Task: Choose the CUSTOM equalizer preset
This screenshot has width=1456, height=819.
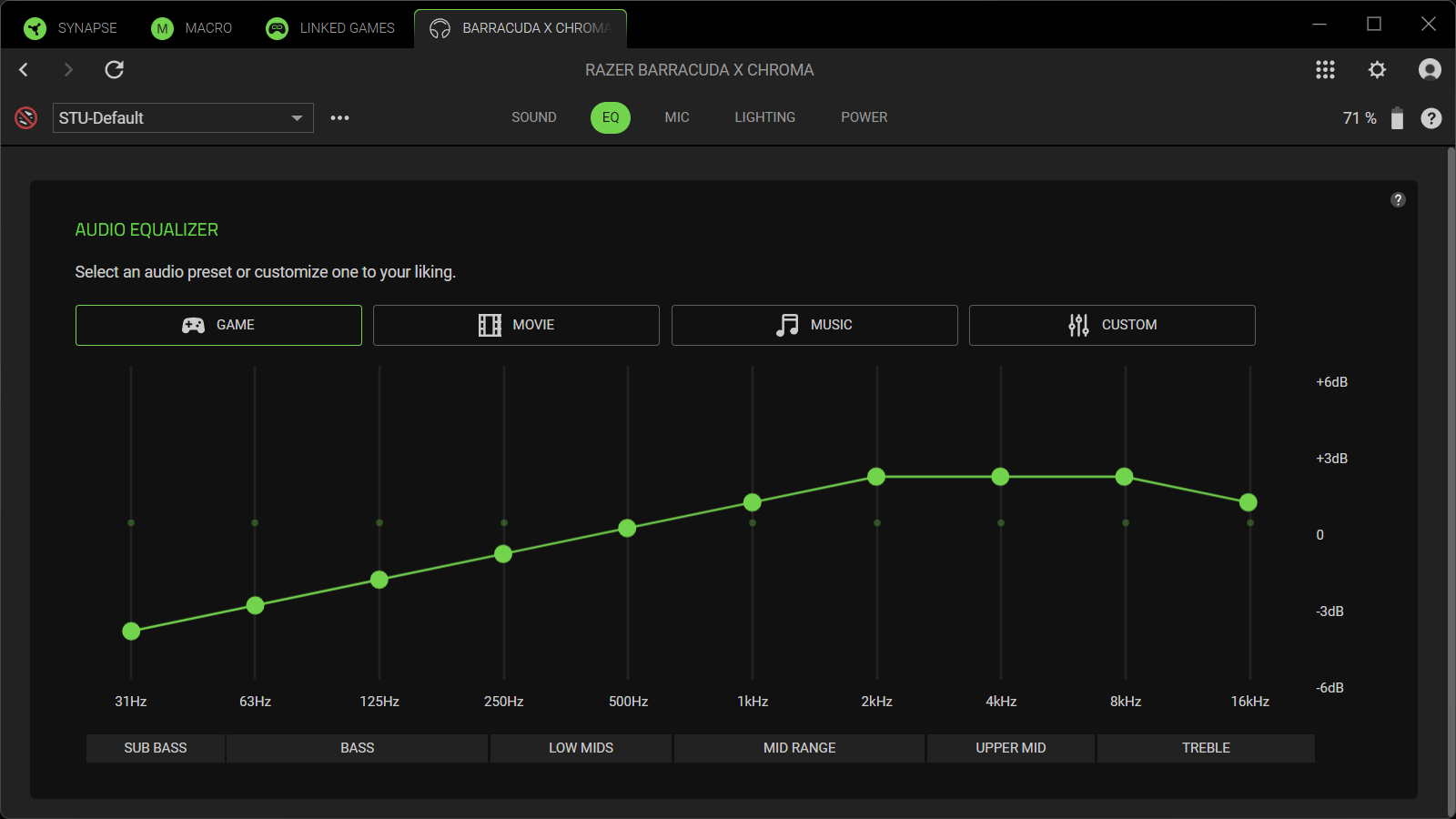Action: pyautogui.click(x=1112, y=325)
